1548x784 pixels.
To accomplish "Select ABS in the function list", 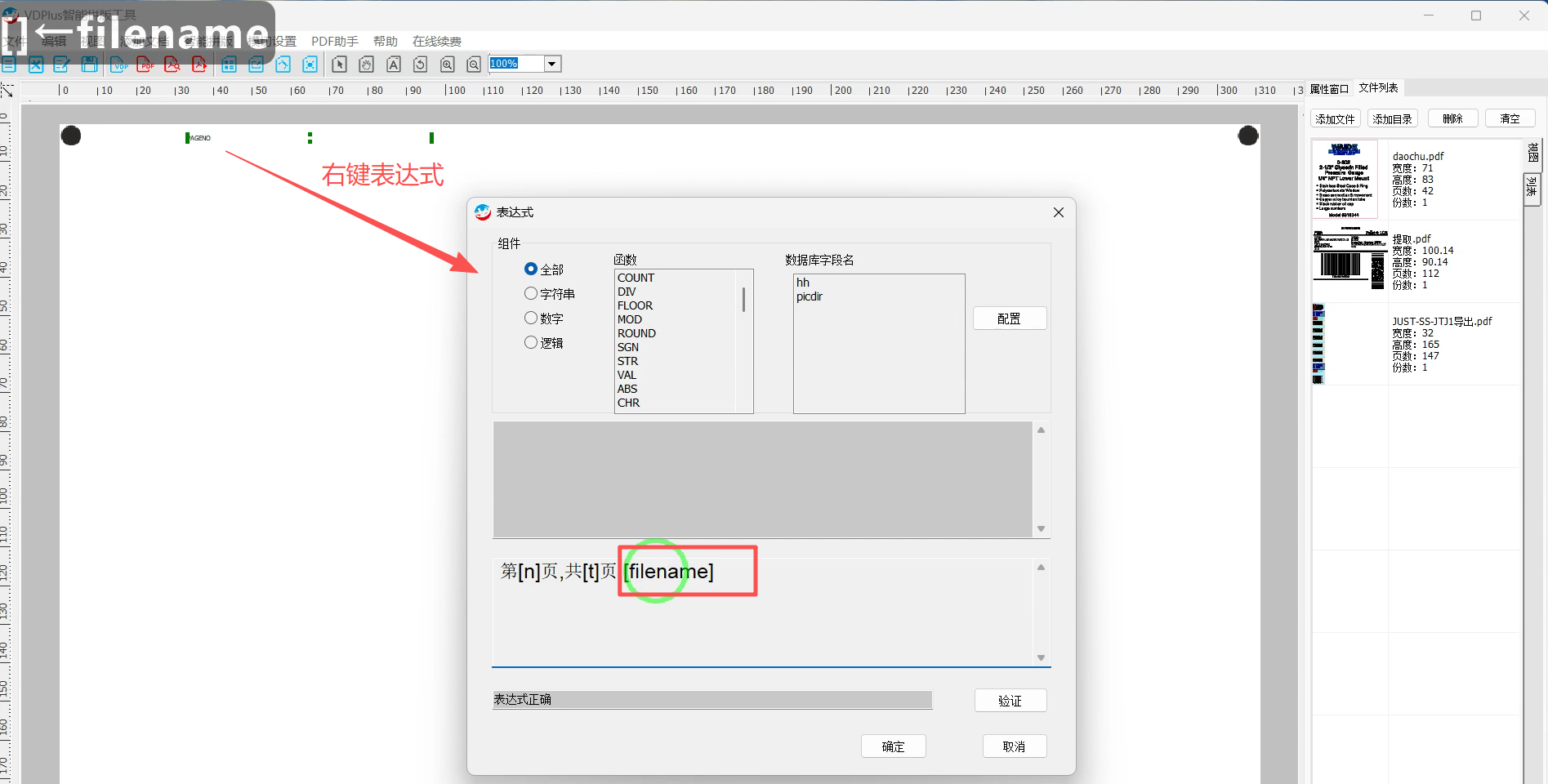I will pos(627,389).
